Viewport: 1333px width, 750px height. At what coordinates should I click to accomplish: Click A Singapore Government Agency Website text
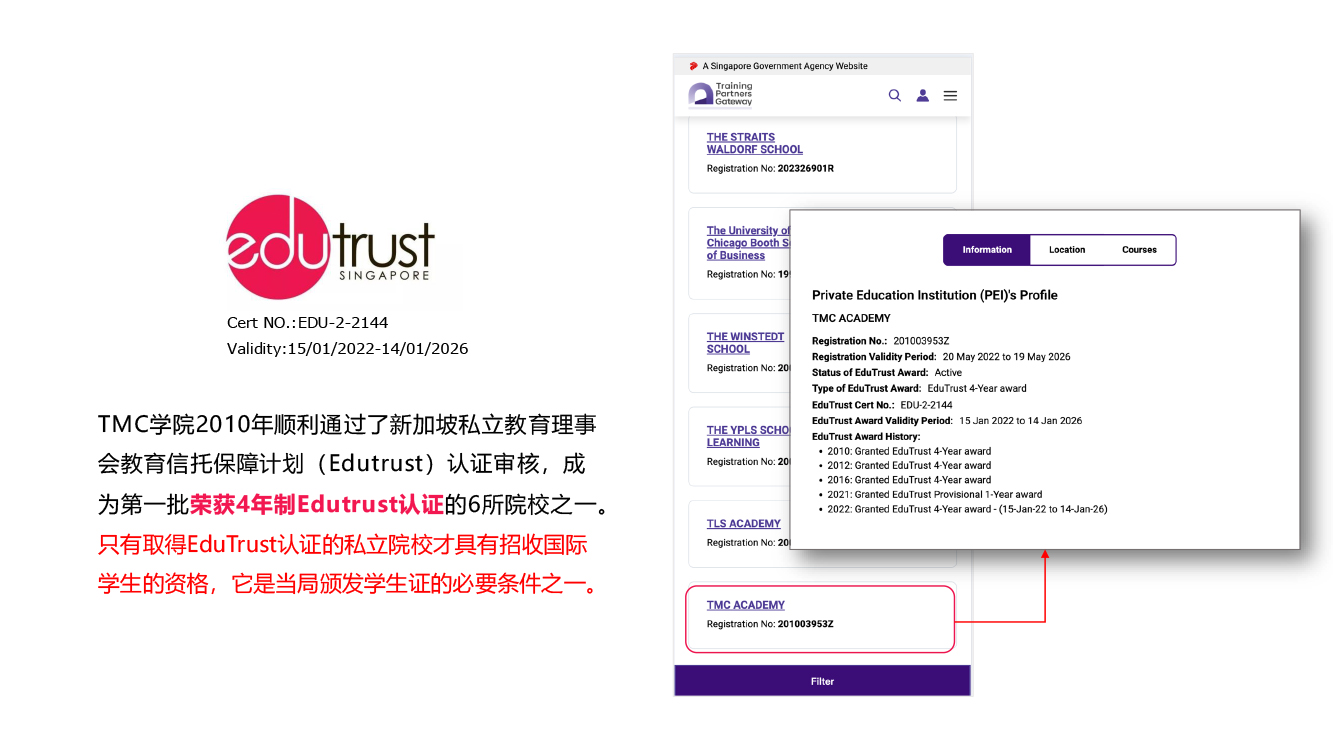pos(785,66)
